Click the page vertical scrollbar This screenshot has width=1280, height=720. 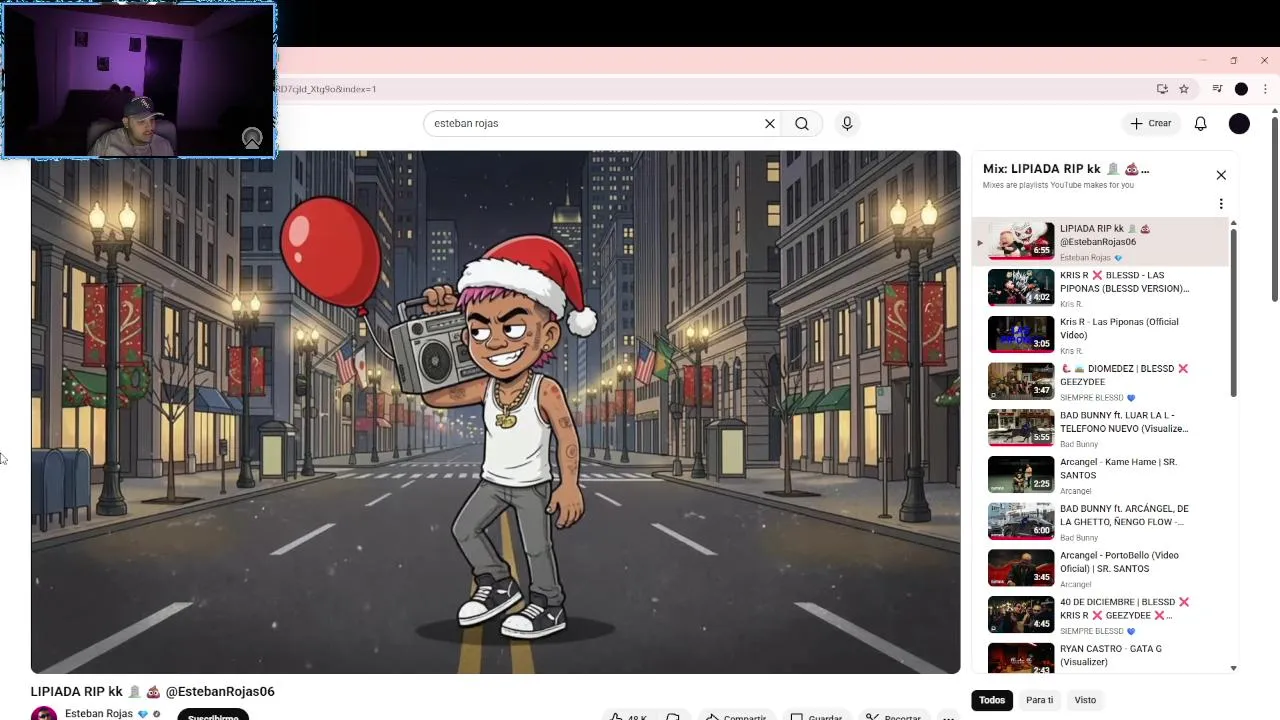(1275, 210)
